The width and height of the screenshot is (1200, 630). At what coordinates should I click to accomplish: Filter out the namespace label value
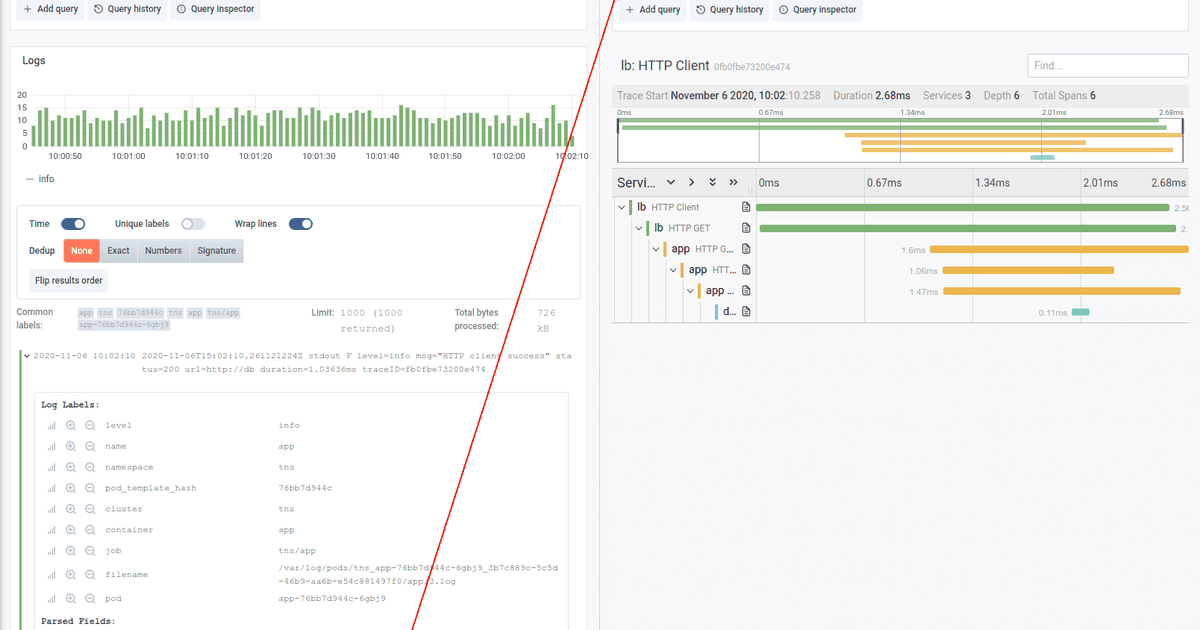[90, 467]
